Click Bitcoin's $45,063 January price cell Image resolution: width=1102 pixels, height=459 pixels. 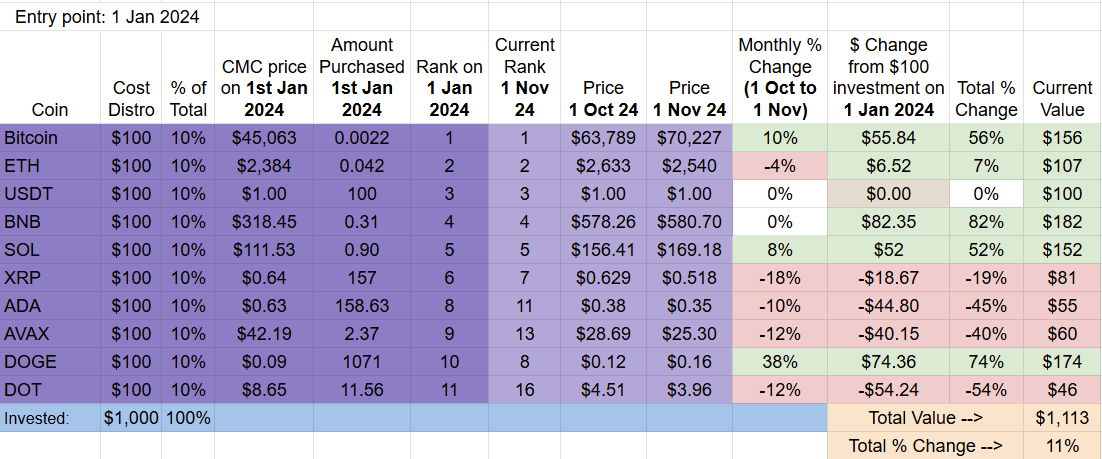[x=264, y=138]
